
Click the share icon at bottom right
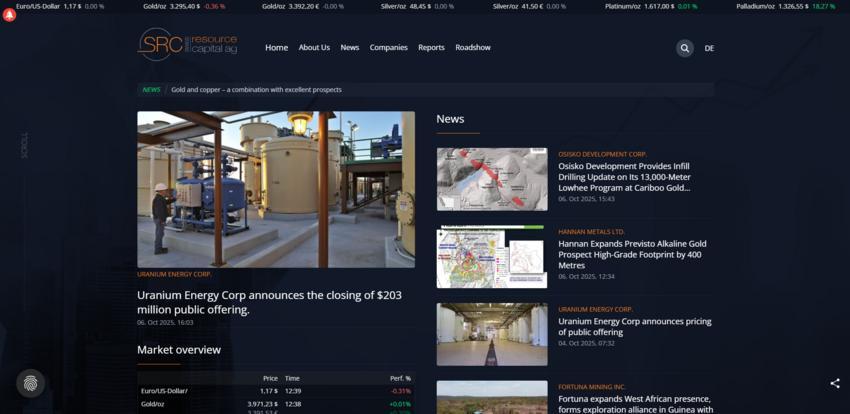[x=834, y=383]
